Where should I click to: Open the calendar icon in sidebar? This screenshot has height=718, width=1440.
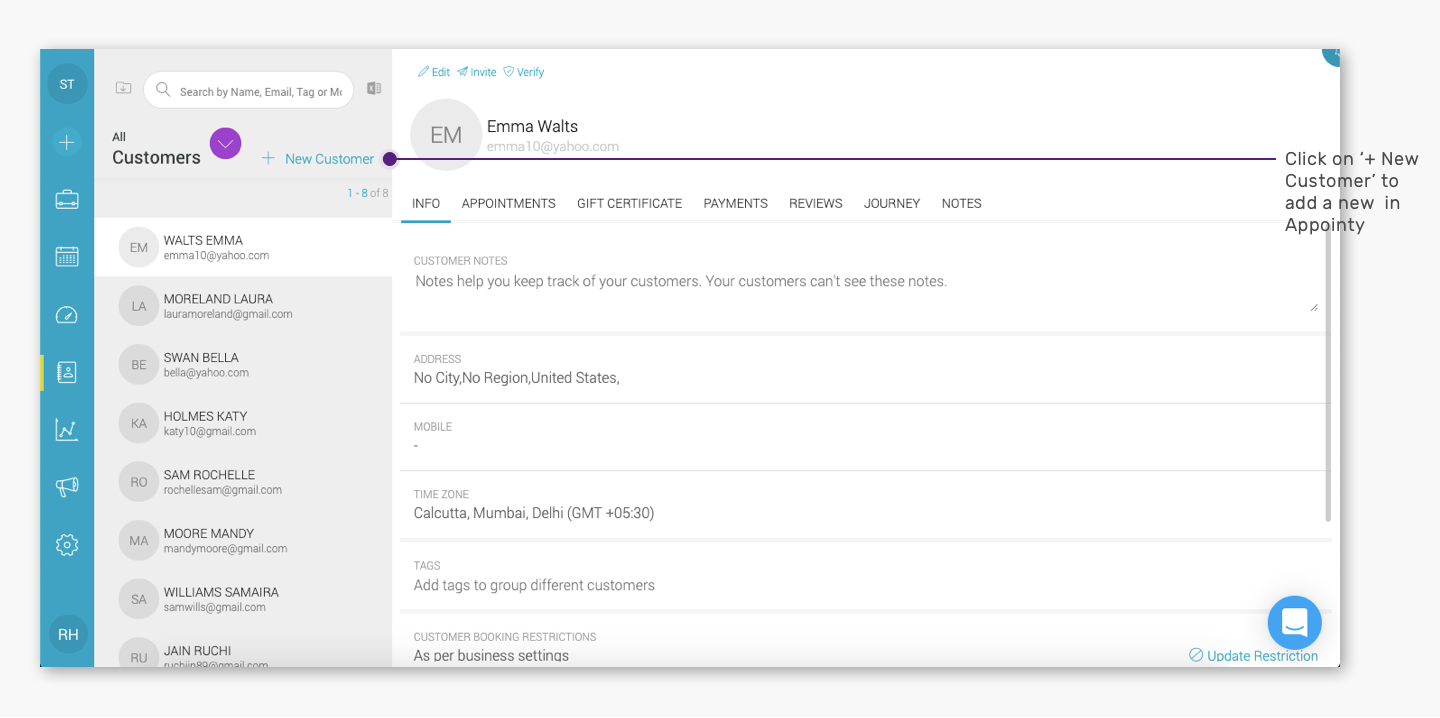[x=67, y=256]
